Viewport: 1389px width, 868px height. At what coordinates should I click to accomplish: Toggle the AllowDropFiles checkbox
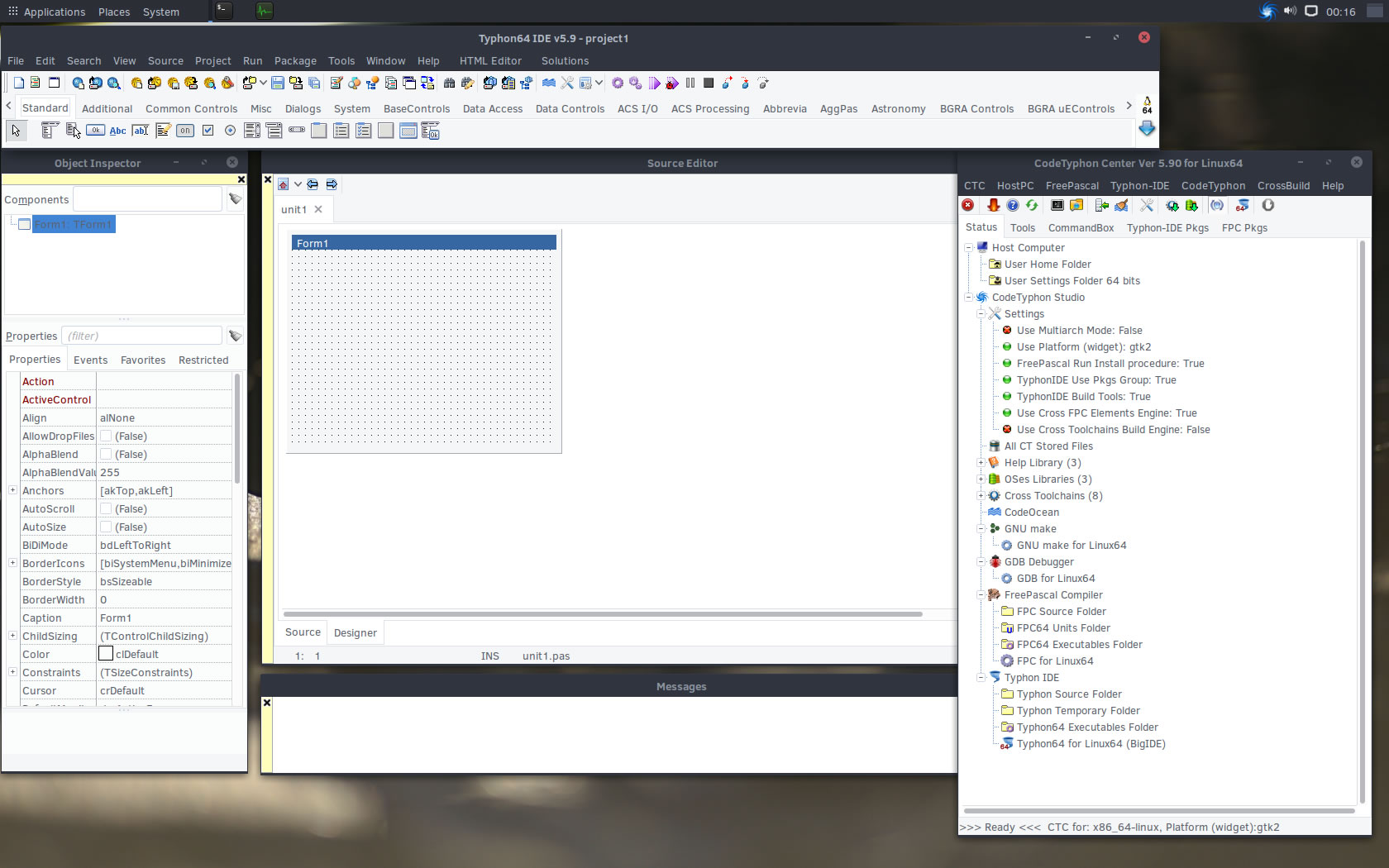pyautogui.click(x=106, y=436)
